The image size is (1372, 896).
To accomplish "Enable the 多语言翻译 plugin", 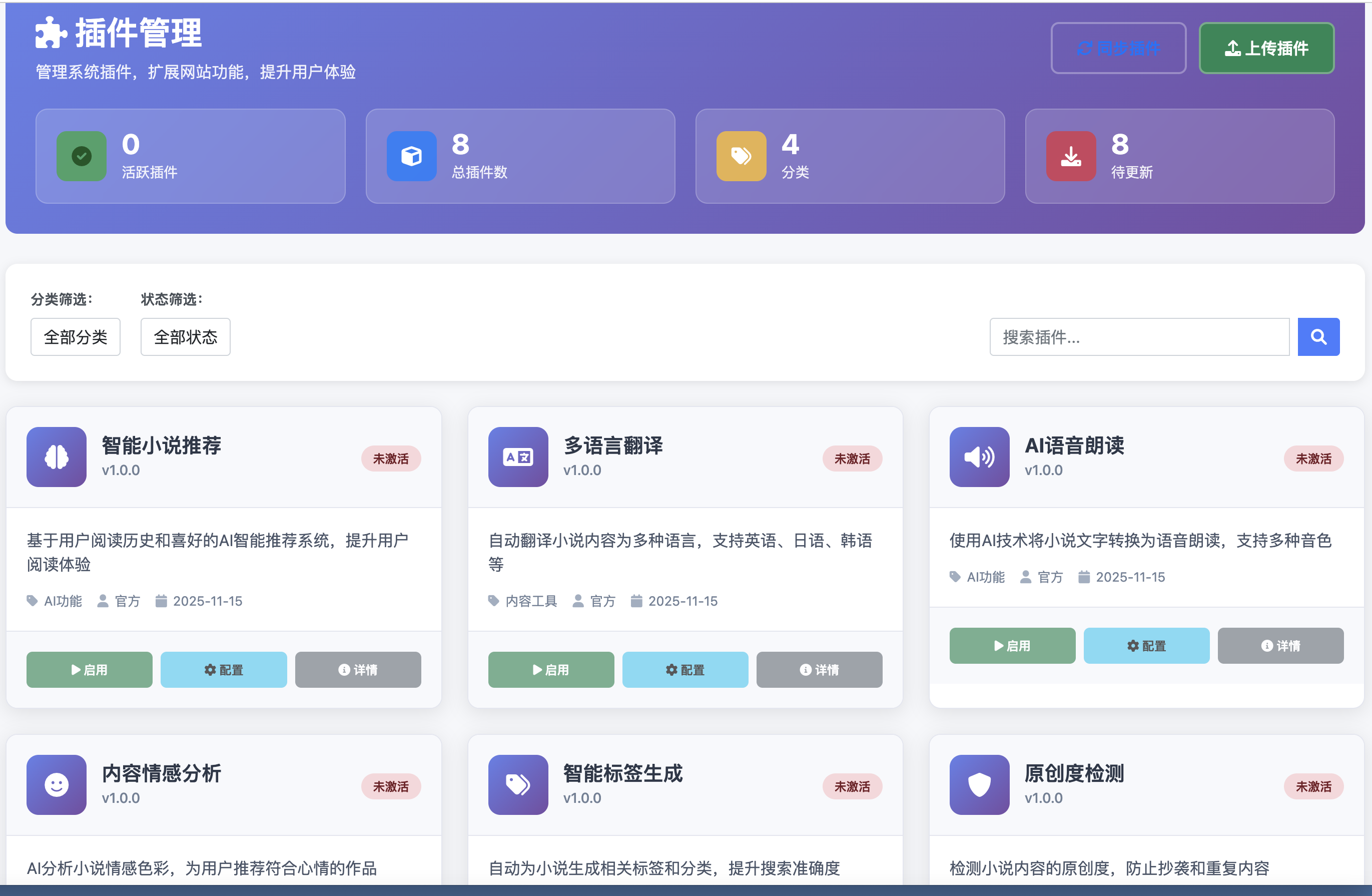I will (x=550, y=669).
